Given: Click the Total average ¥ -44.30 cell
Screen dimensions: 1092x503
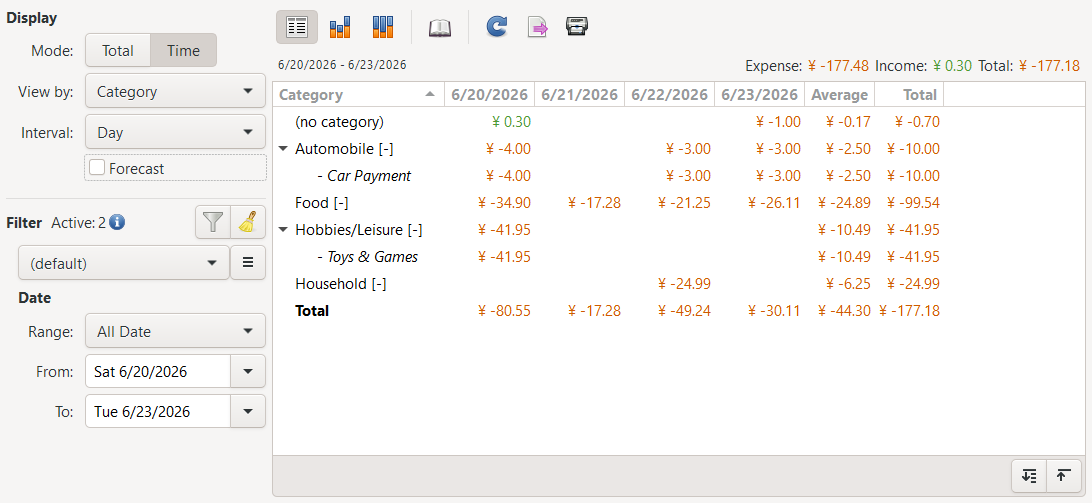Looking at the screenshot, I should tap(844, 311).
